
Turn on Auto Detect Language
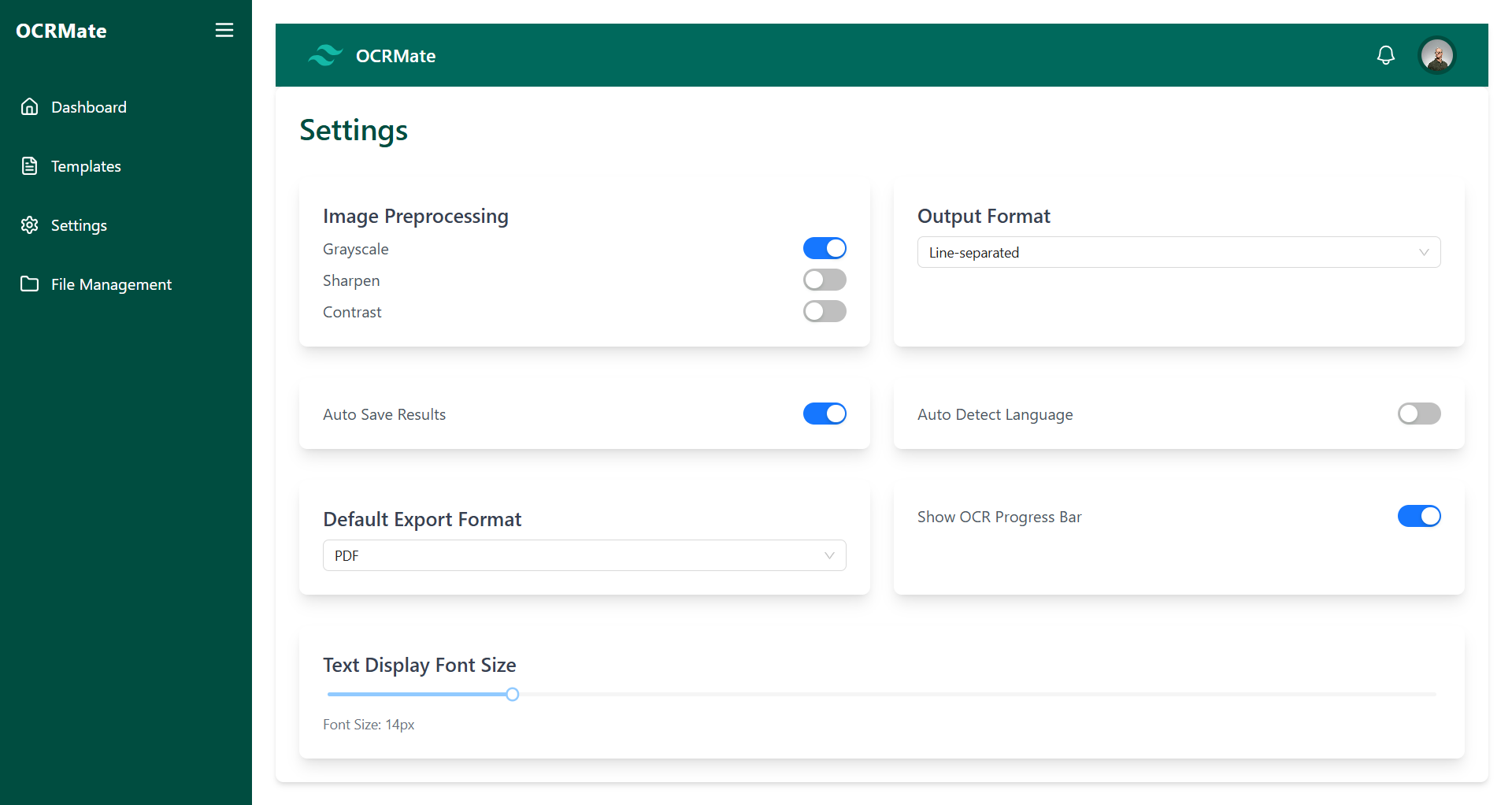(1418, 414)
